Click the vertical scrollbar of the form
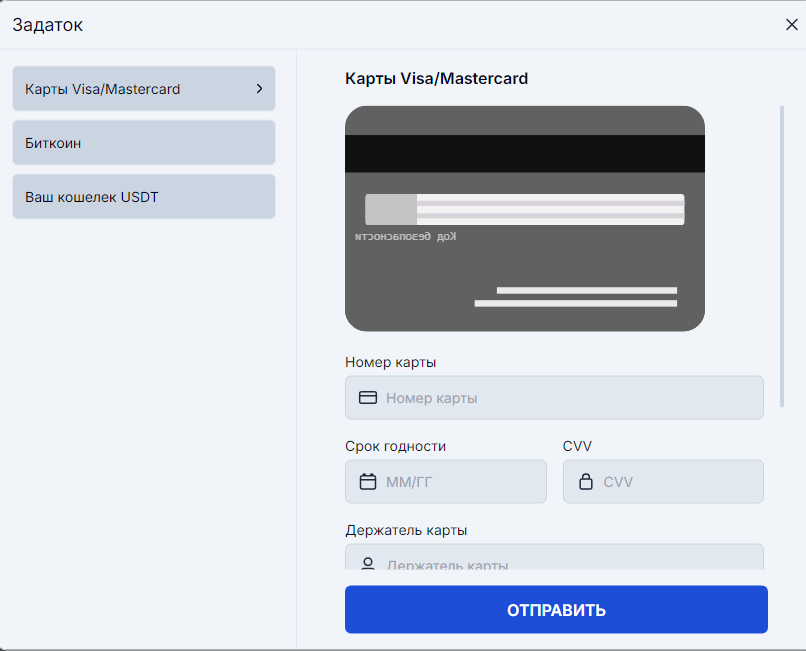This screenshot has height=651, width=806. pyautogui.click(x=782, y=256)
